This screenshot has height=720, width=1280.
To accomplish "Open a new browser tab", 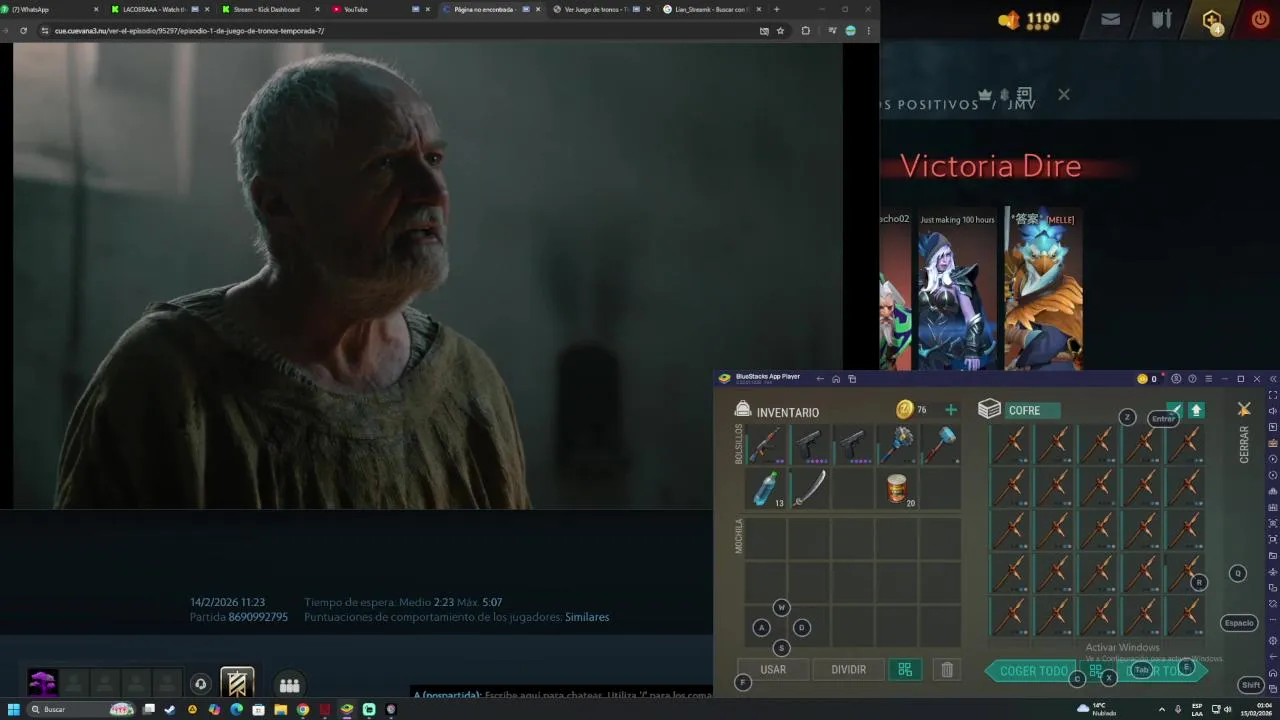I will [x=776, y=9].
